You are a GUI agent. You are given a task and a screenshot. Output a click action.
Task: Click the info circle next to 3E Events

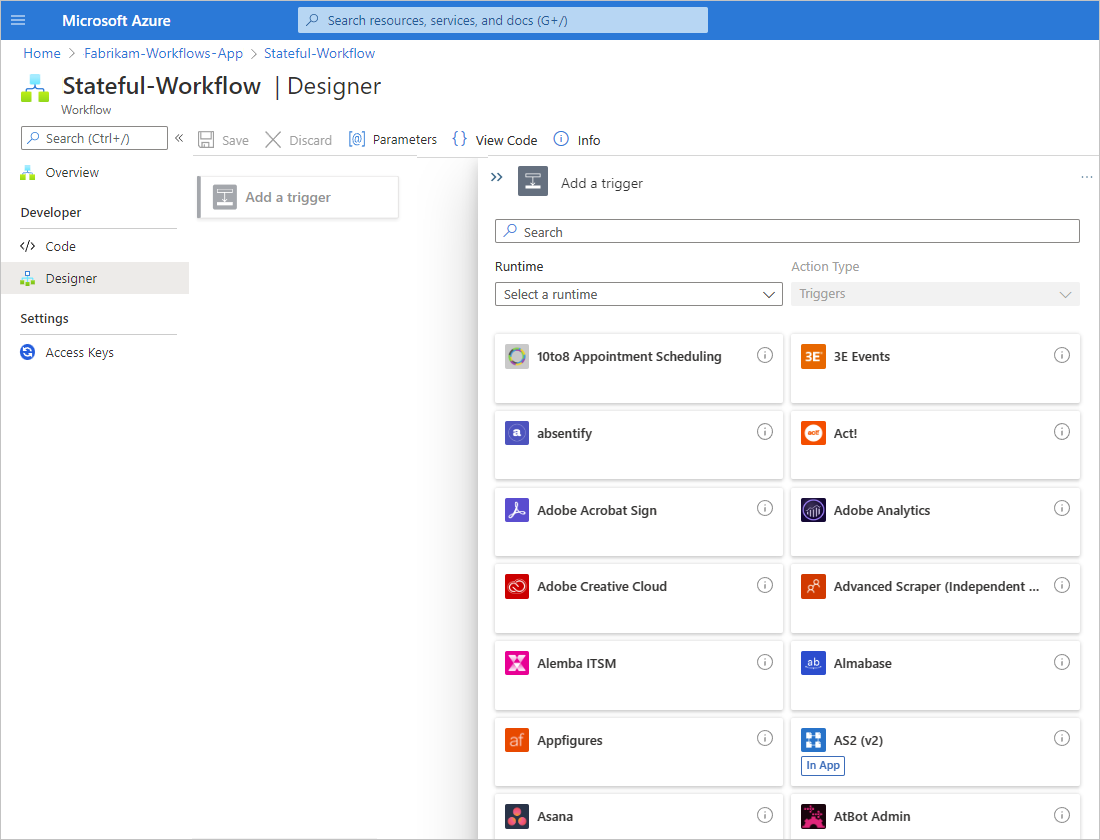point(1062,354)
